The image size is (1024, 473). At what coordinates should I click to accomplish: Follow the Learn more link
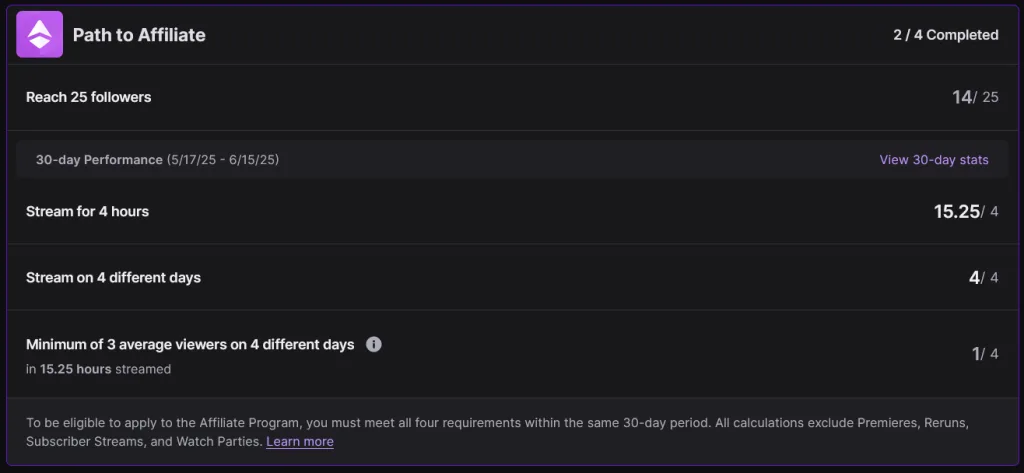pyautogui.click(x=300, y=442)
